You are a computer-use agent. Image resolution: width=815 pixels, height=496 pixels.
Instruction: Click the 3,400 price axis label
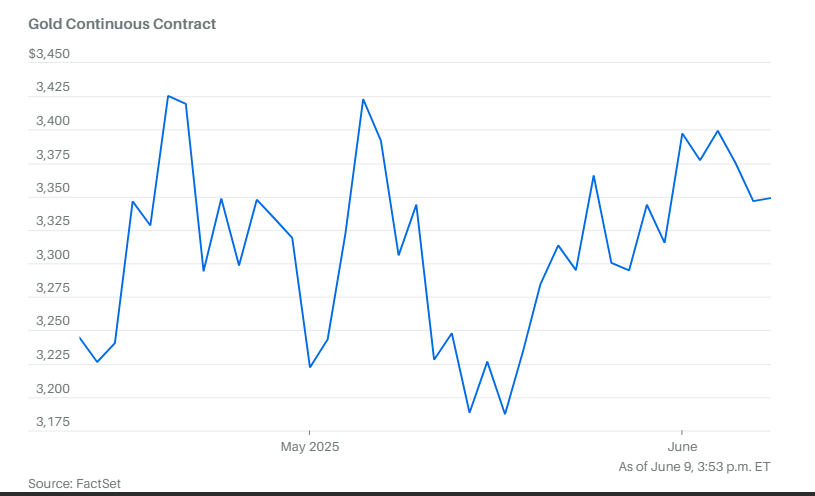click(x=52, y=121)
